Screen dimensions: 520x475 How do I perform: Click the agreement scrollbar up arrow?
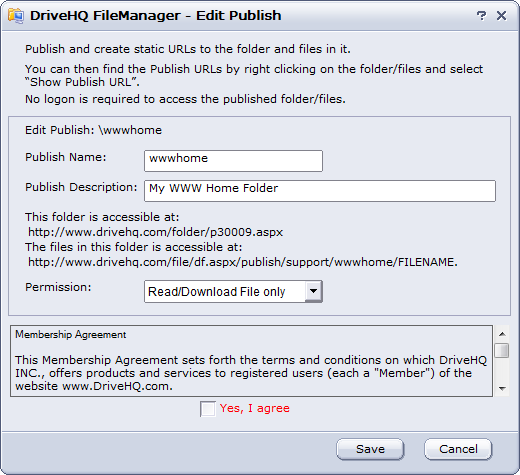tap(502, 334)
